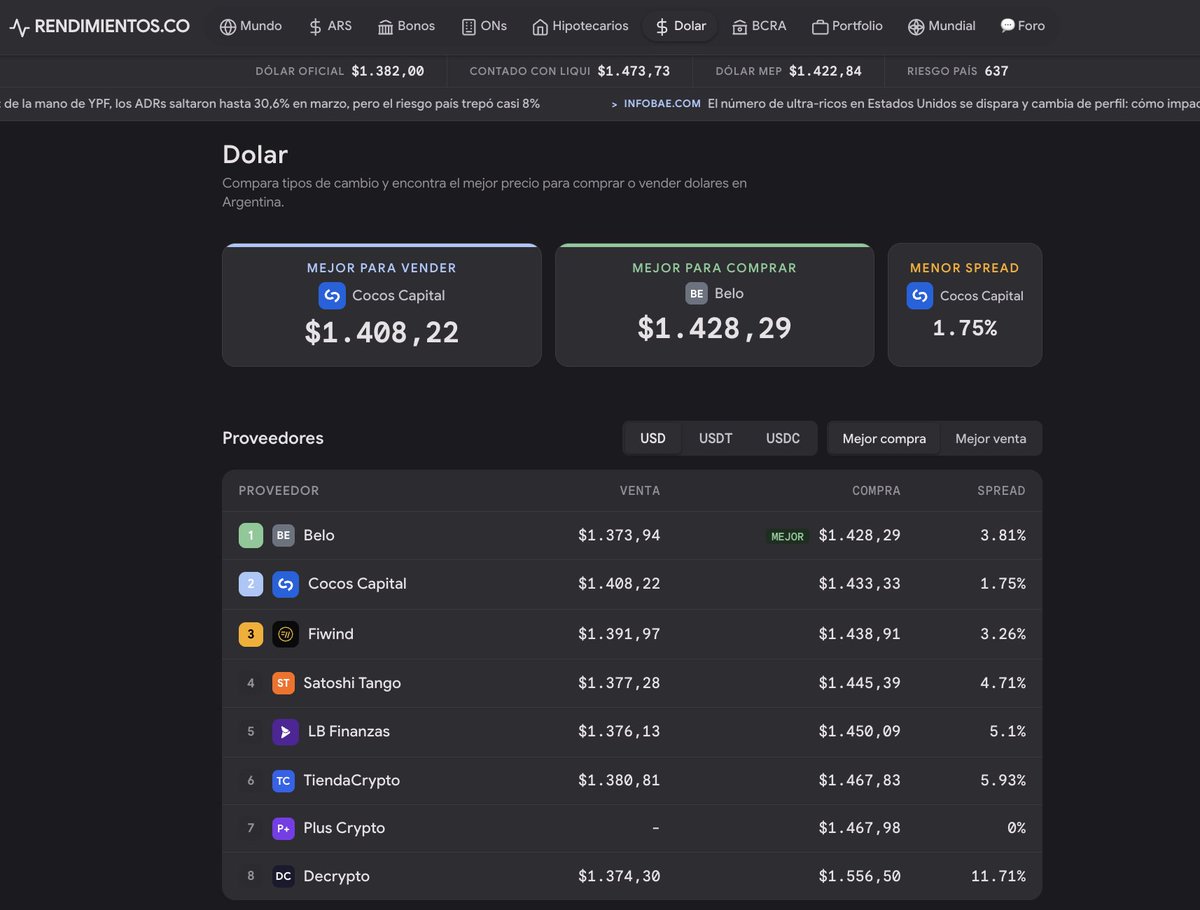Click the building icon beside ONs
Image resolution: width=1200 pixels, height=910 pixels.
pos(468,27)
